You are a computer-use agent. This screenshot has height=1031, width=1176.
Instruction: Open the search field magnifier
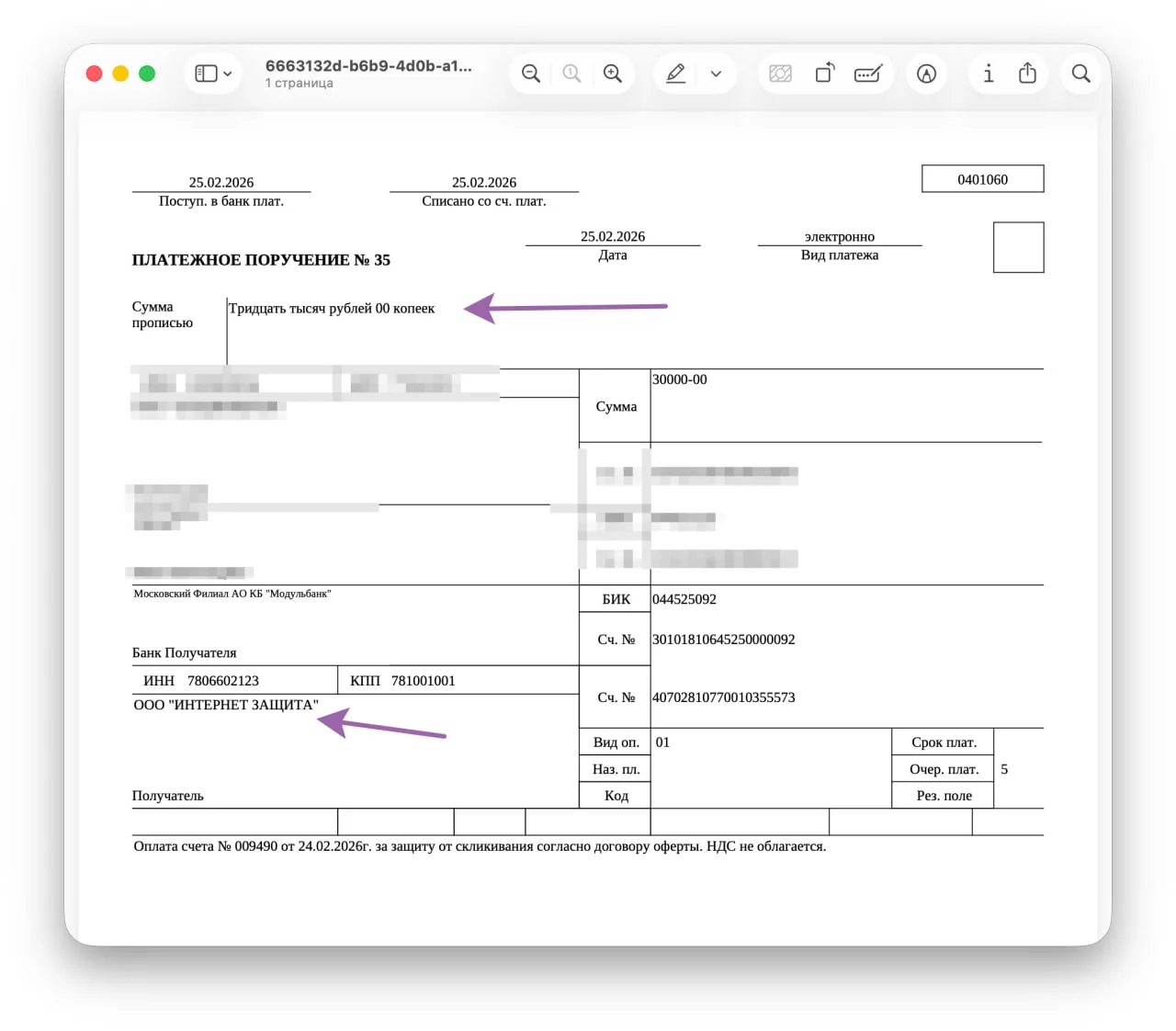1081,74
